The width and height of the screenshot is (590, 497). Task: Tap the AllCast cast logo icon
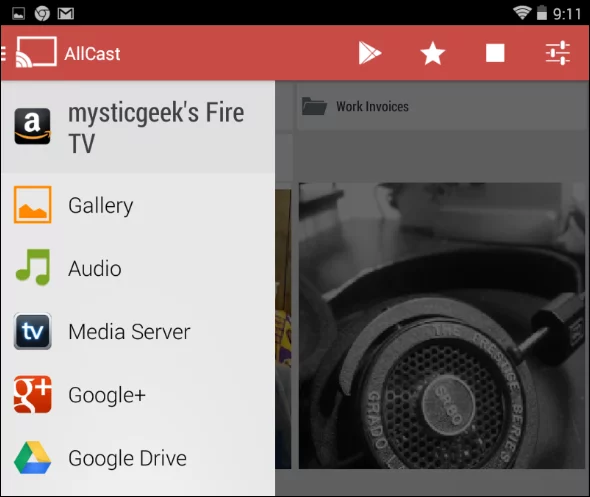tap(36, 52)
